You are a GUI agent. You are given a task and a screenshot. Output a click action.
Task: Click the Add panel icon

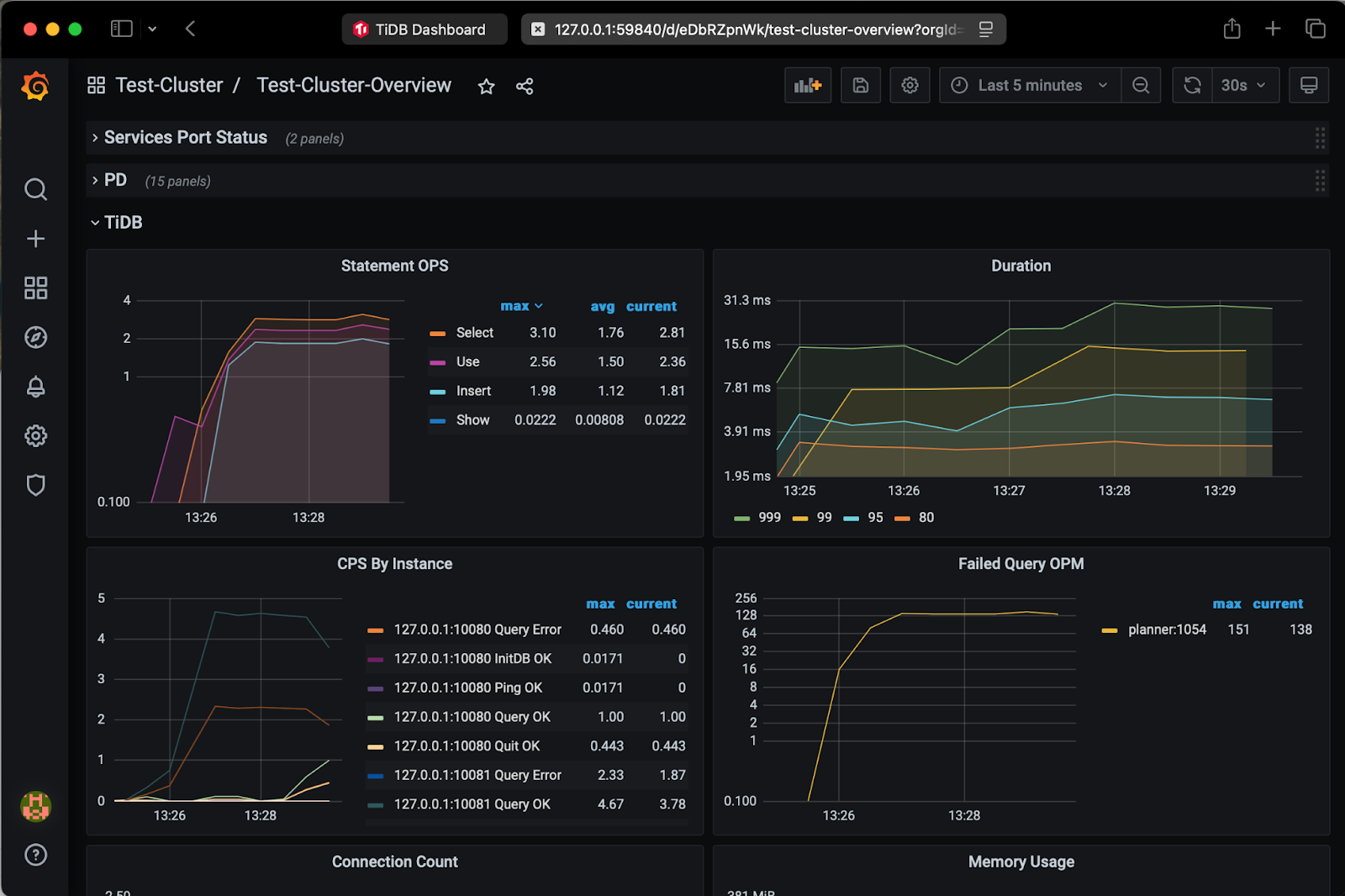coord(808,85)
